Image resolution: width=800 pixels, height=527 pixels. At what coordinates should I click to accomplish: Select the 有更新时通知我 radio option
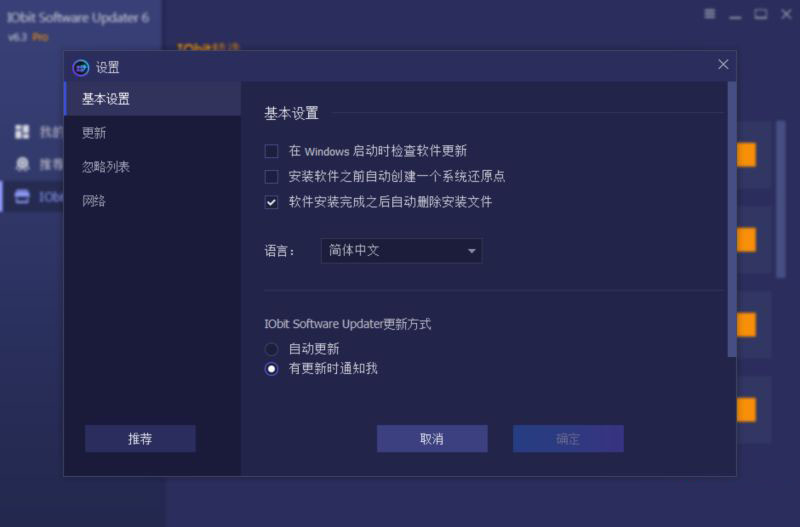(x=271, y=369)
